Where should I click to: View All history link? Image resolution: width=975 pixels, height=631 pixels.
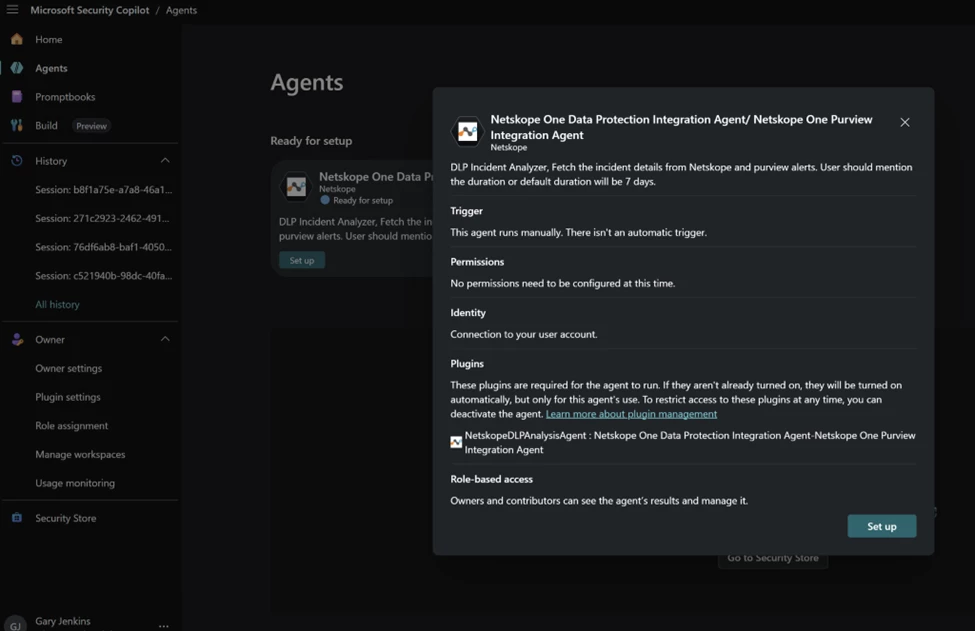[57, 304]
